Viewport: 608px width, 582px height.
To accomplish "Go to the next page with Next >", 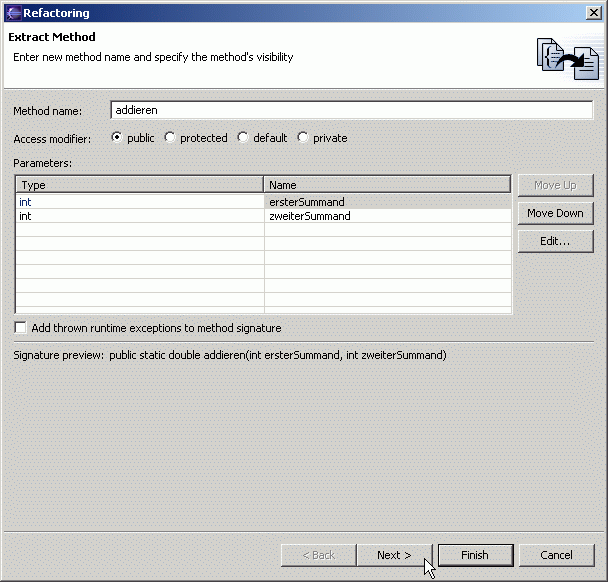I will click(394, 555).
